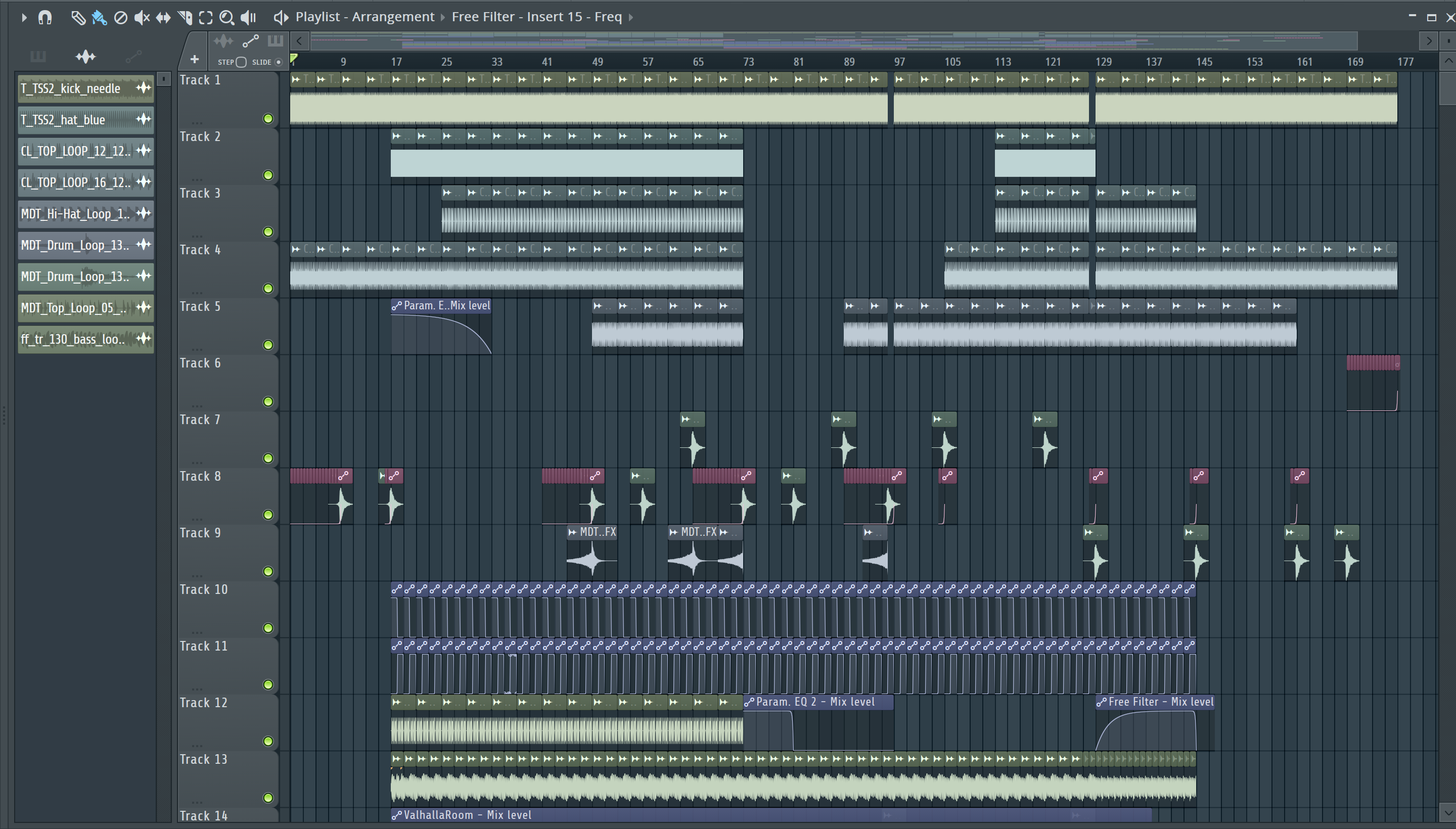Toggle audio clip focus in track header

tap(223, 41)
